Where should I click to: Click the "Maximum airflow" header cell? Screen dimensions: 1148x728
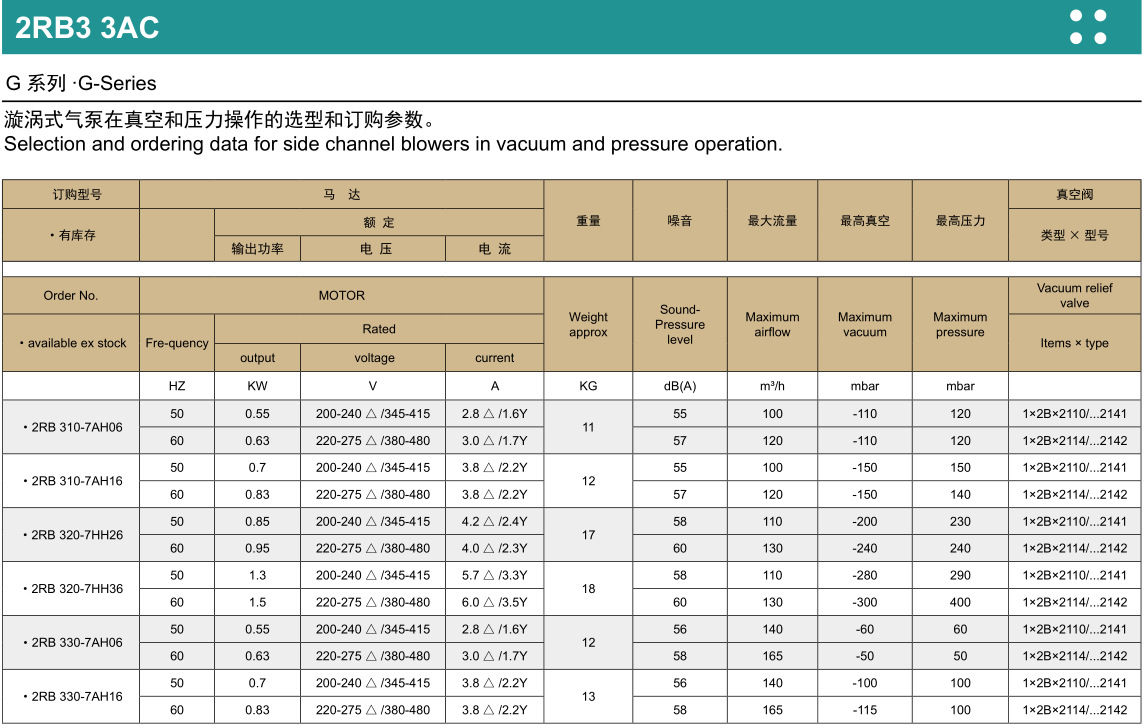[x=772, y=324]
